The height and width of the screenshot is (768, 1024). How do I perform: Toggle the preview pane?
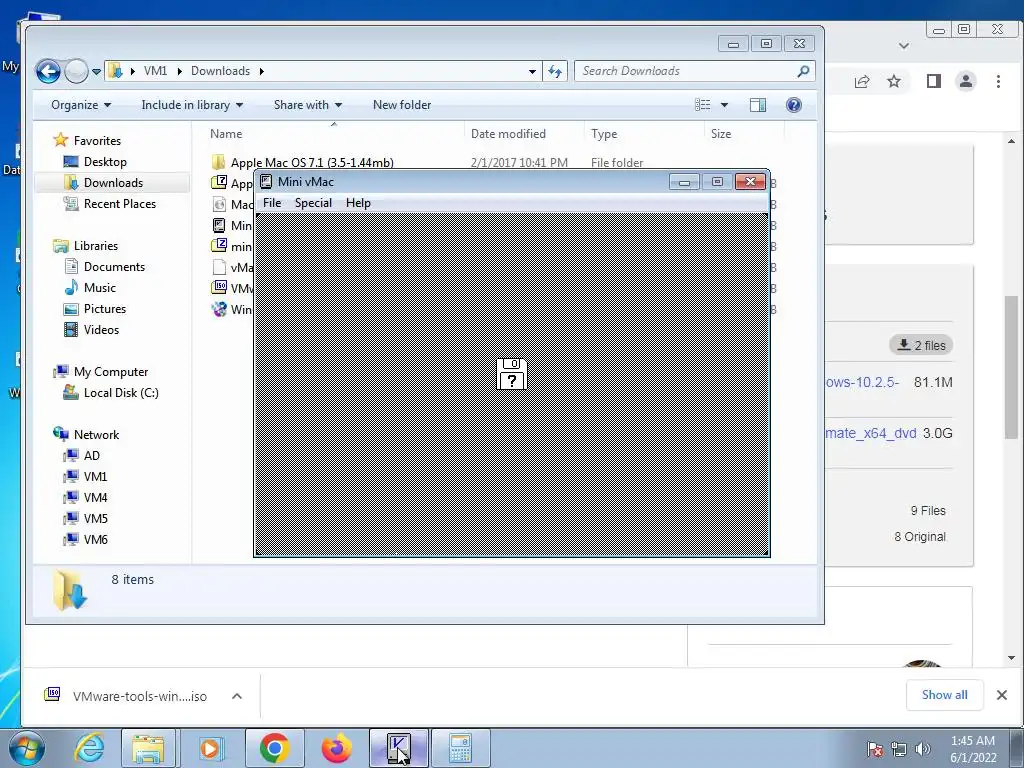tap(758, 104)
